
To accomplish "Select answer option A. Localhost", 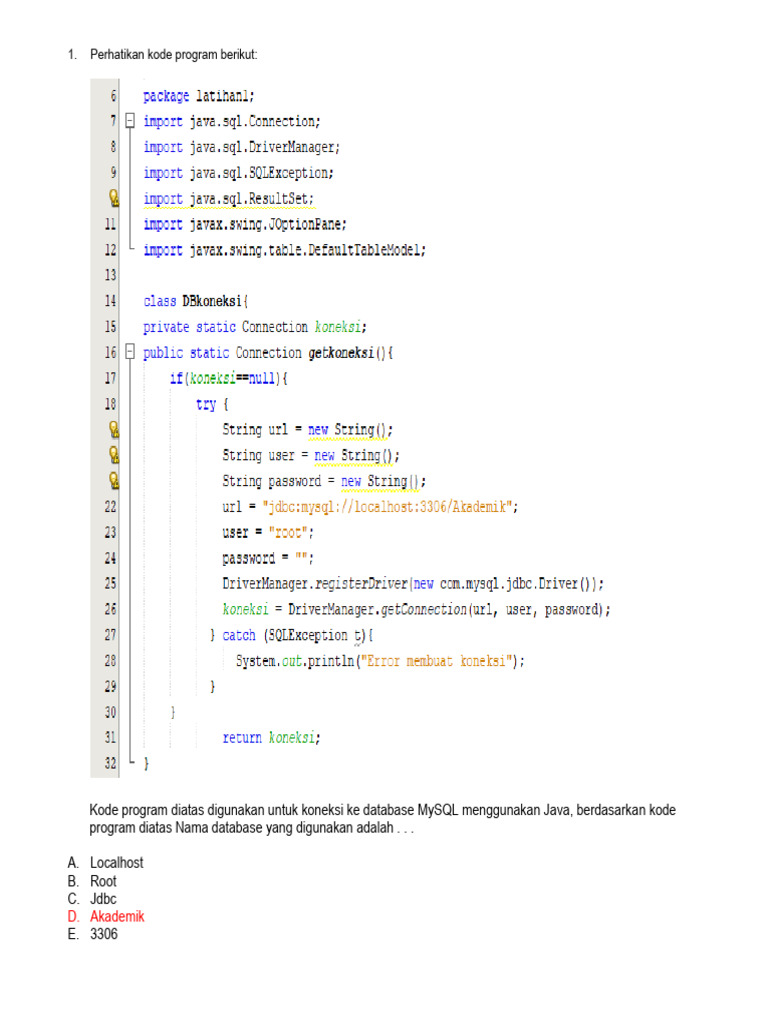I will point(116,862).
